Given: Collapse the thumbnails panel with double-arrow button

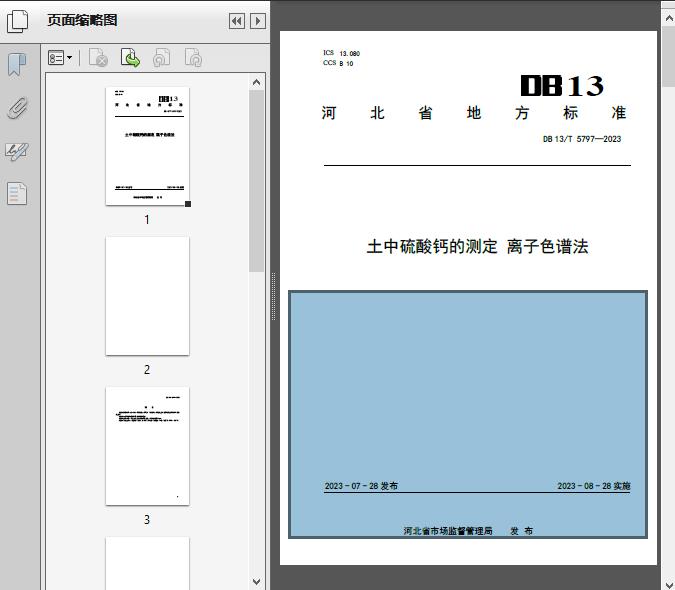Looking at the screenshot, I should 237,20.
